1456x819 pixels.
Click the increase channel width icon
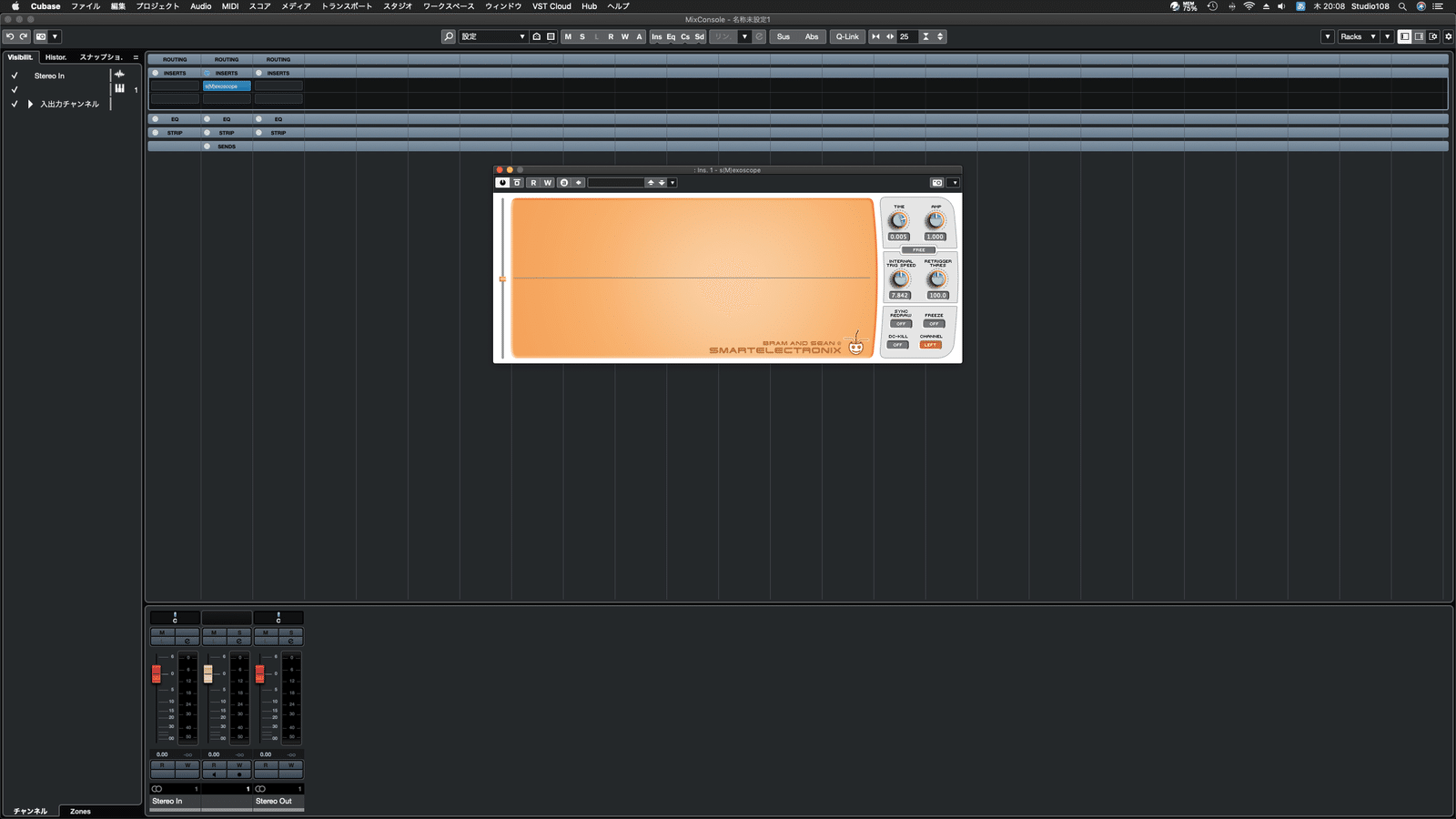coord(890,36)
